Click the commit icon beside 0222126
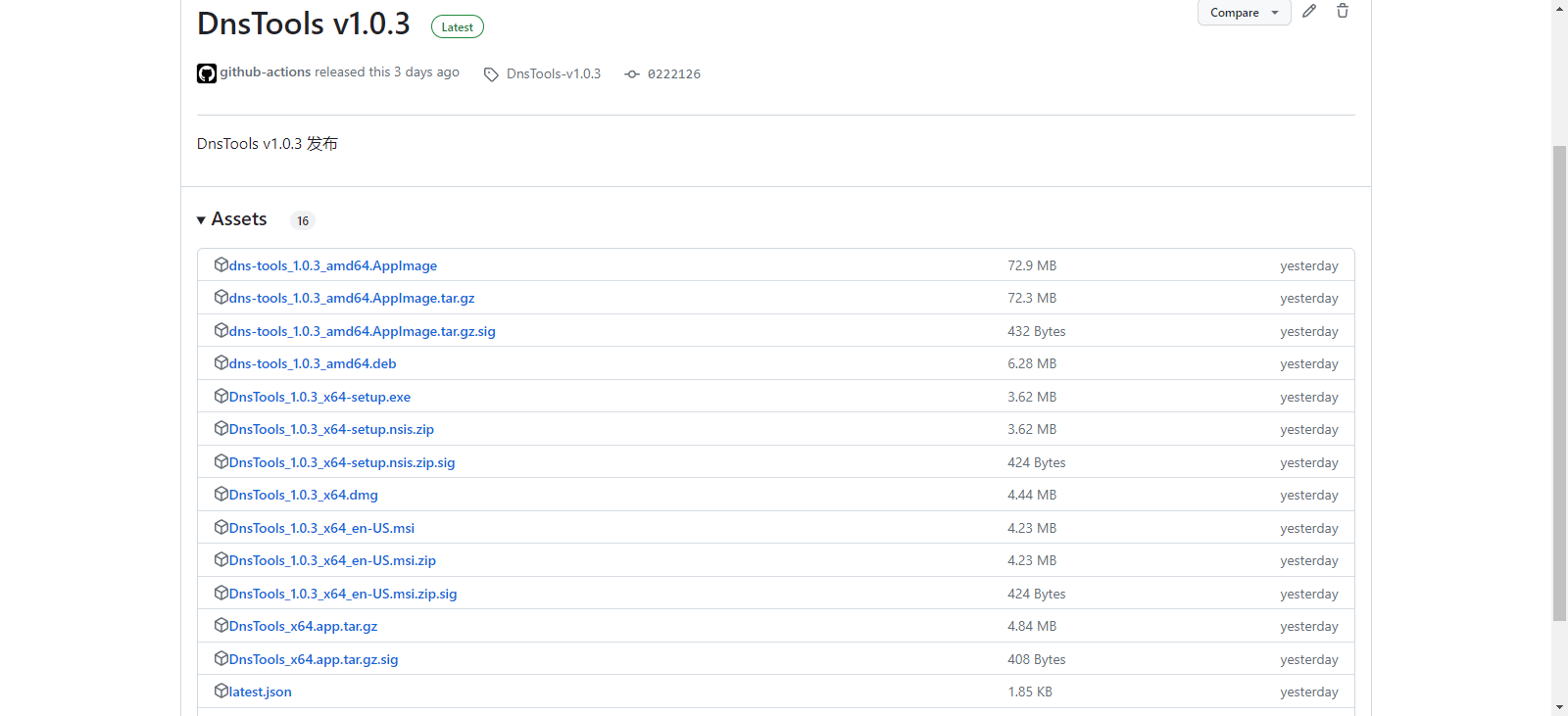The image size is (1568, 716). coord(632,74)
